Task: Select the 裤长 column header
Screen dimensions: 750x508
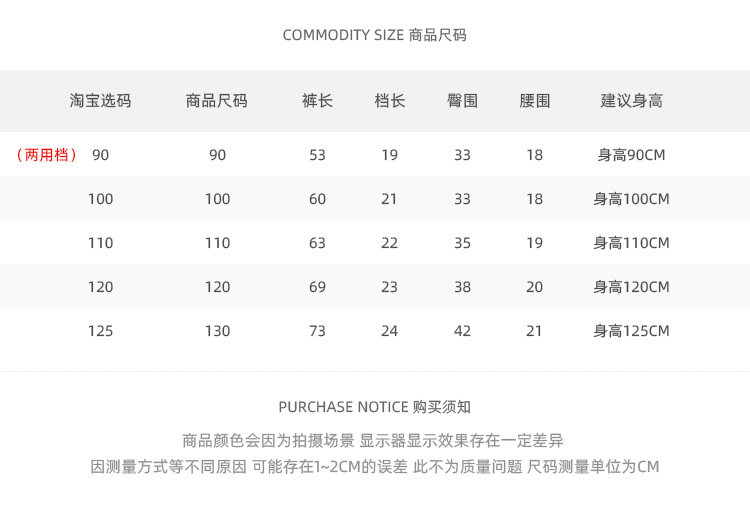Action: pos(317,101)
